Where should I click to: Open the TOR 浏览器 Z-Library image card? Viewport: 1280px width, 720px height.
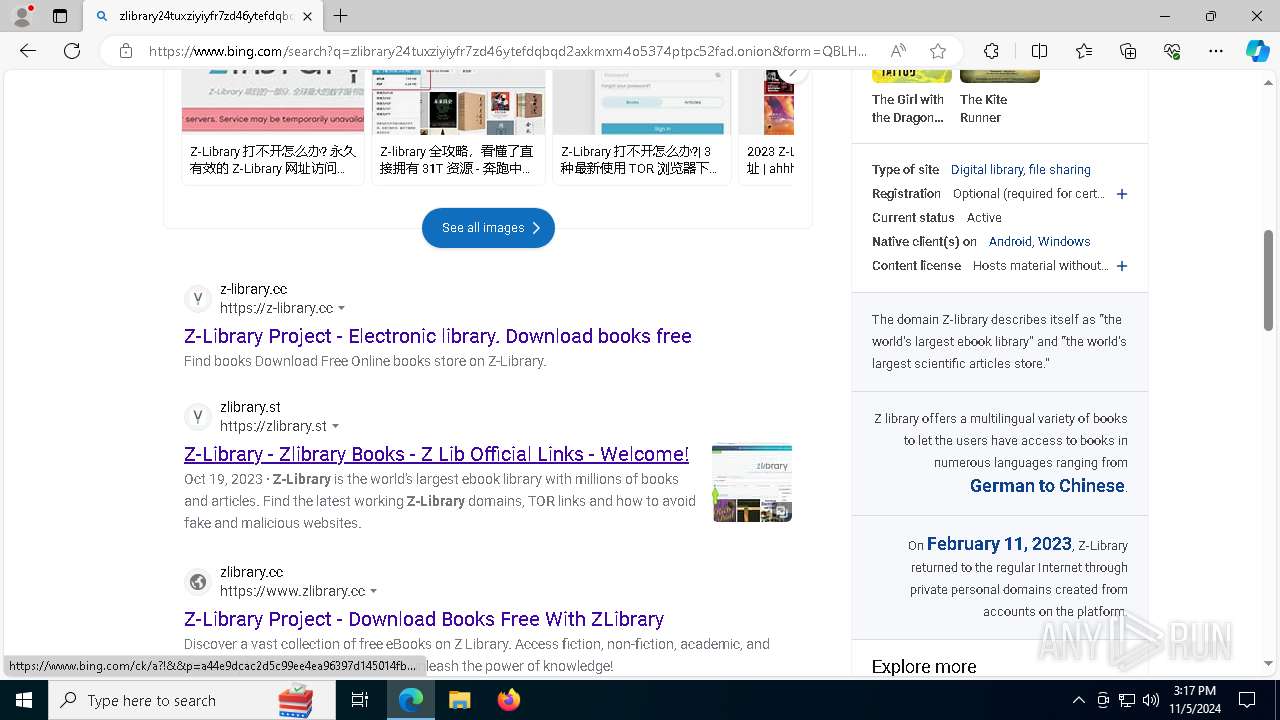click(x=642, y=127)
